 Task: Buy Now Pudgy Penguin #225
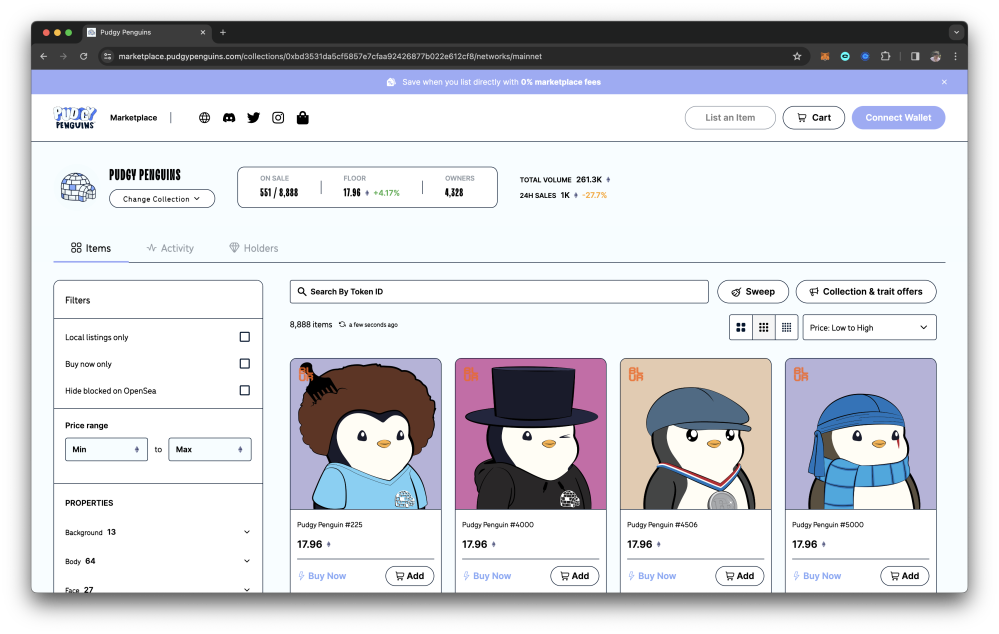[322, 576]
